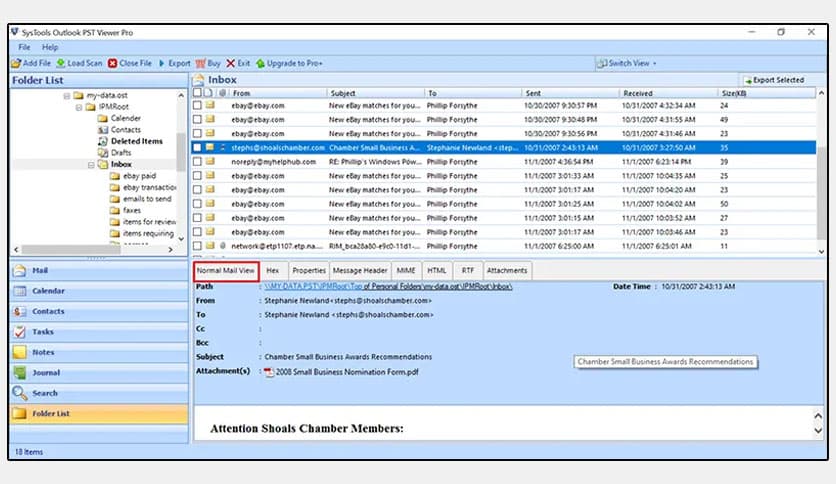Click message body scroll-down arrow
The width and height of the screenshot is (836, 484).
[818, 431]
